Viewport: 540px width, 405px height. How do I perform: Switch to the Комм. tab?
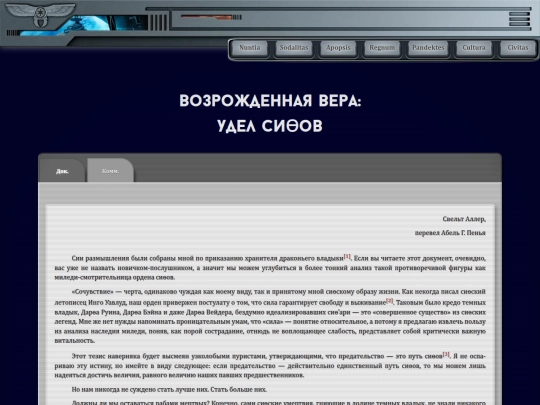click(x=111, y=171)
